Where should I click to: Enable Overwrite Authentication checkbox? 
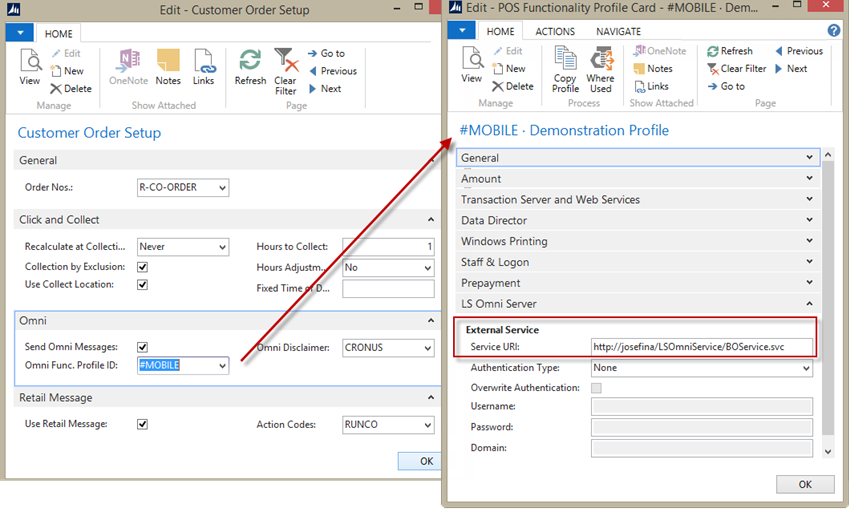point(597,388)
